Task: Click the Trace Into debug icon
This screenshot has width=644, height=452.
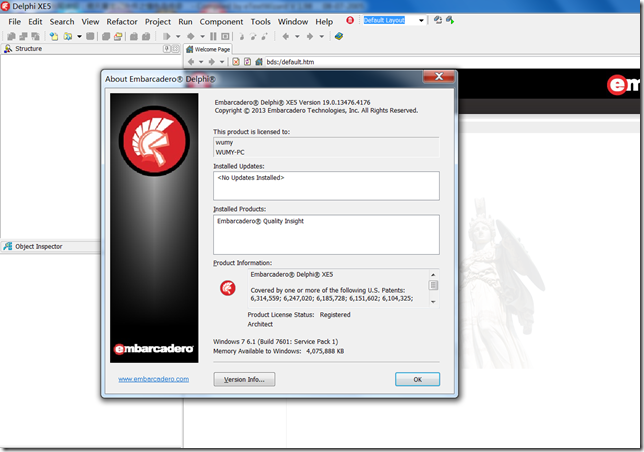Action: point(242,37)
